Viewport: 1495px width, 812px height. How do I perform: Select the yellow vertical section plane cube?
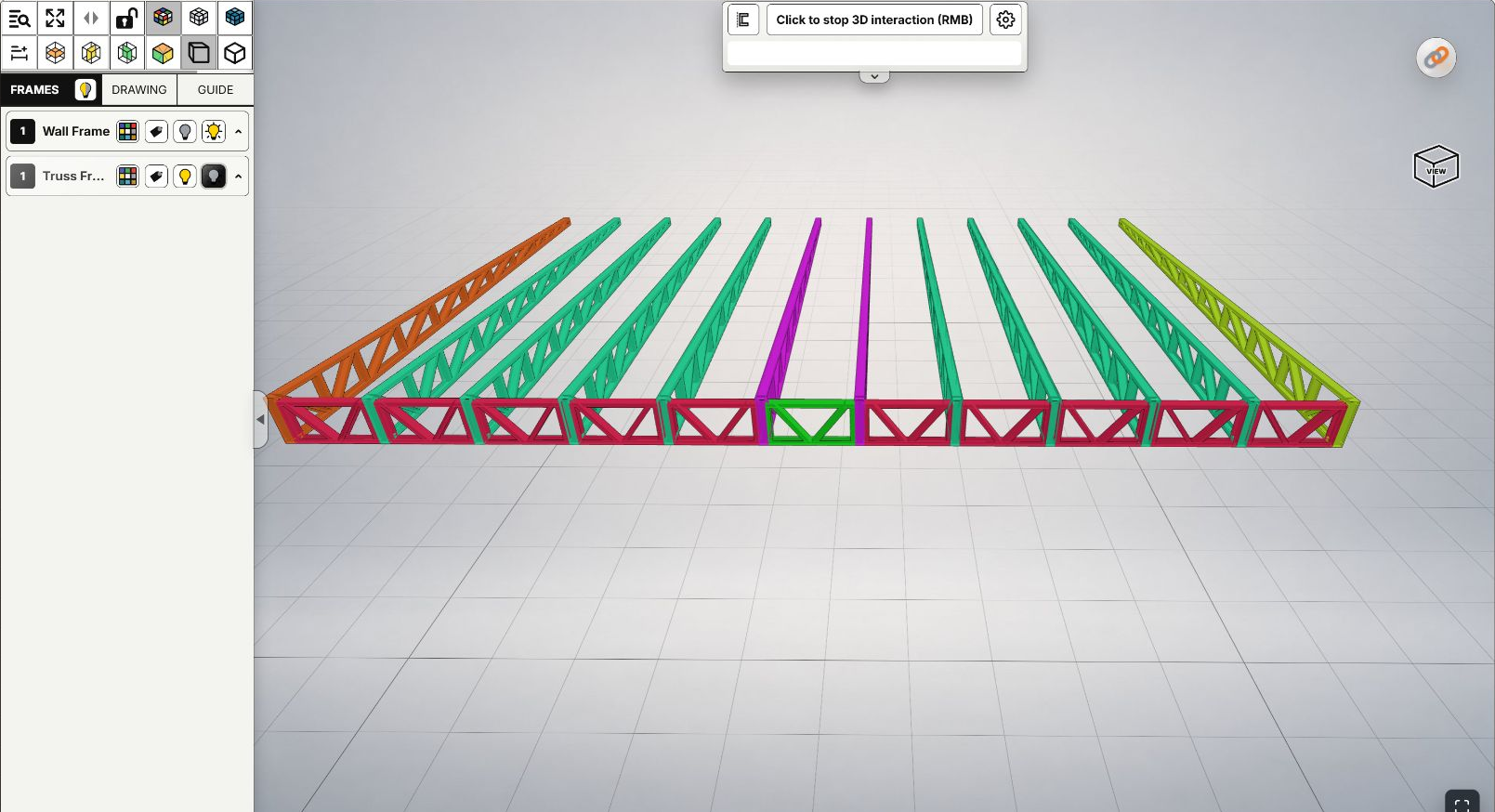point(91,53)
